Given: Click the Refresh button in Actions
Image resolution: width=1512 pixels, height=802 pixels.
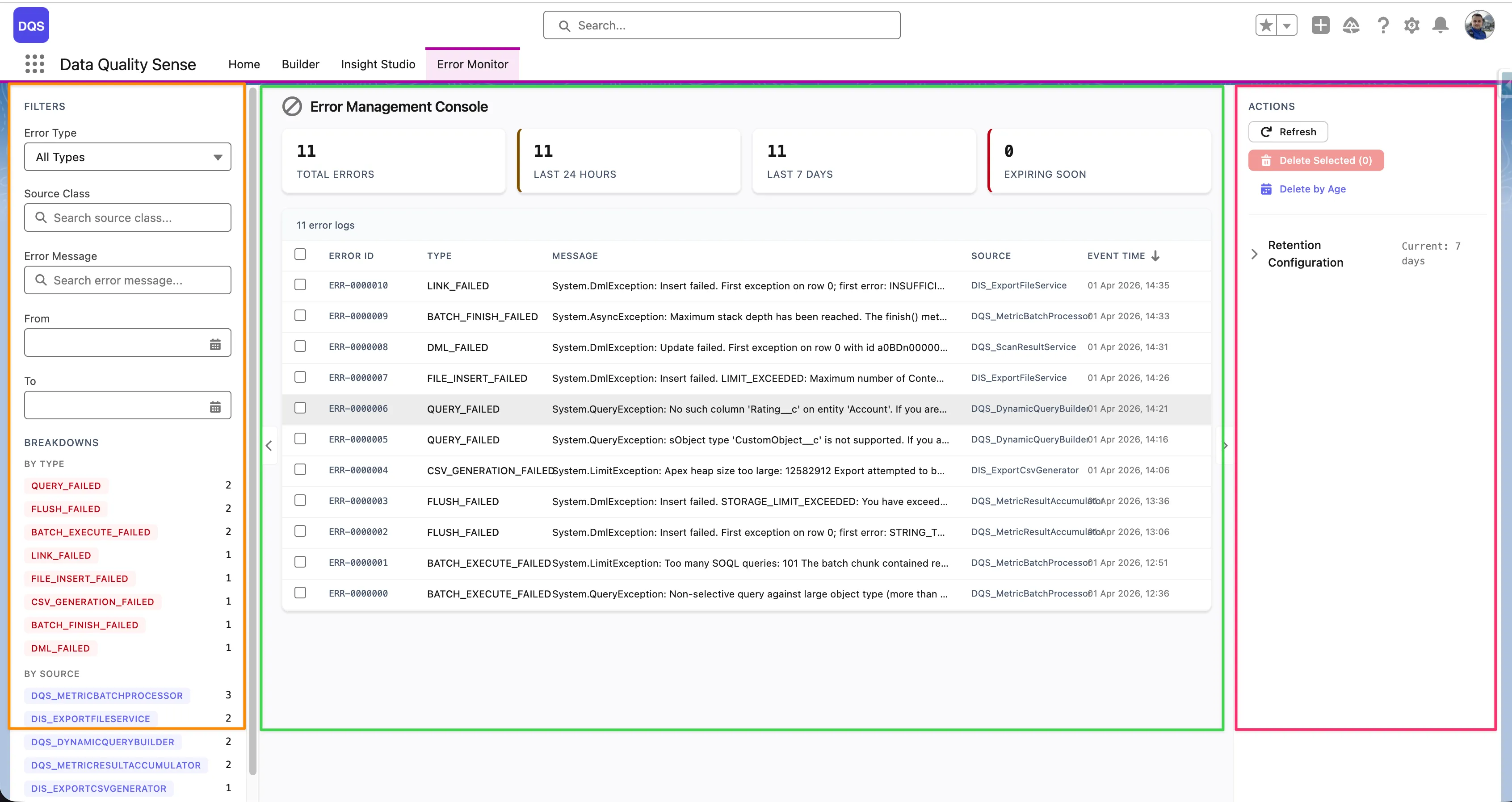Looking at the screenshot, I should pyautogui.click(x=1288, y=131).
